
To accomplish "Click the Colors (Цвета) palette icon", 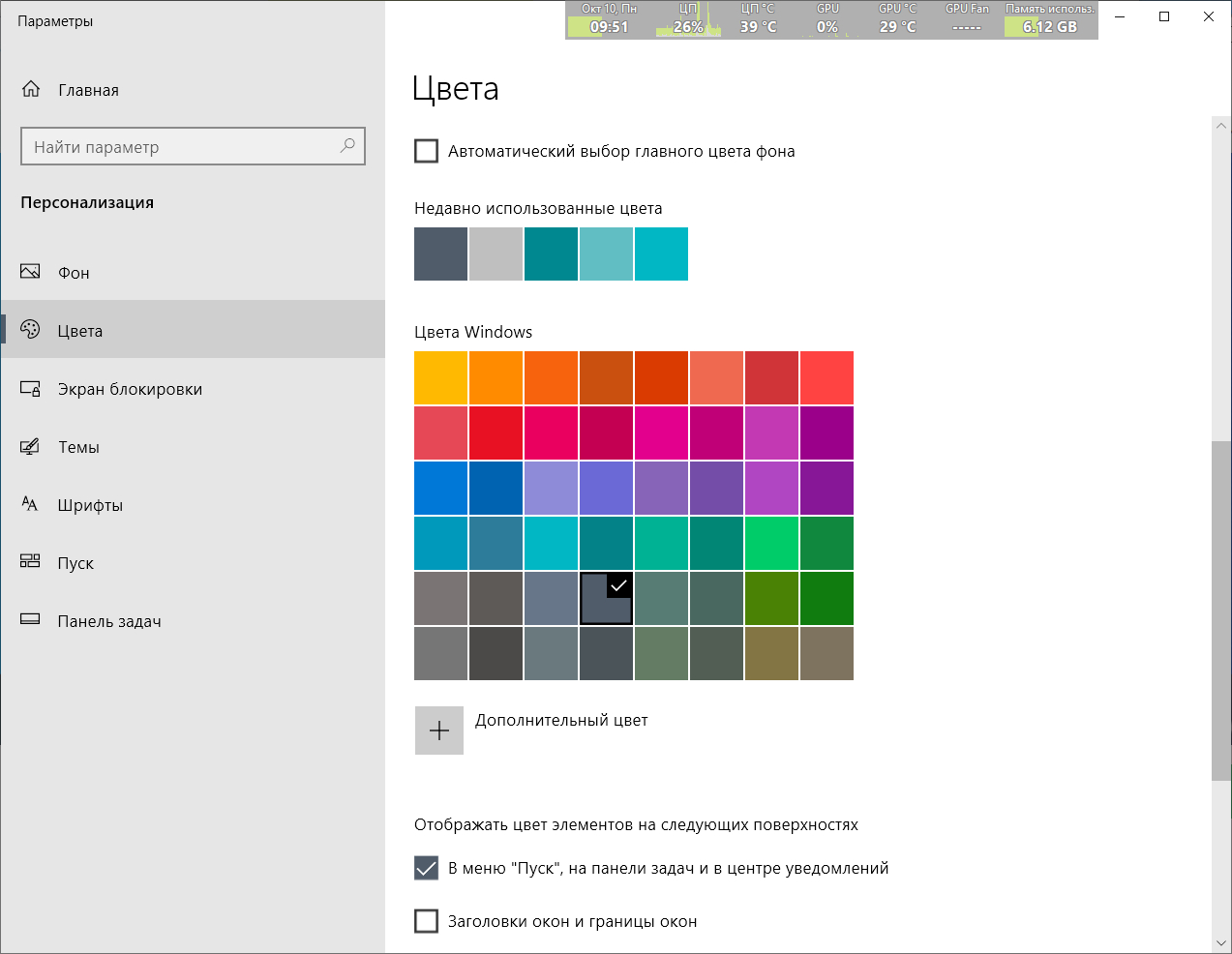I will [x=30, y=330].
